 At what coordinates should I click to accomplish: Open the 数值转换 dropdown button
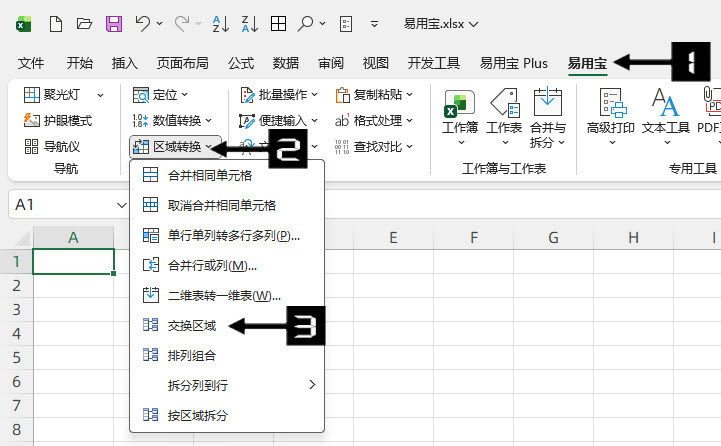pos(174,121)
